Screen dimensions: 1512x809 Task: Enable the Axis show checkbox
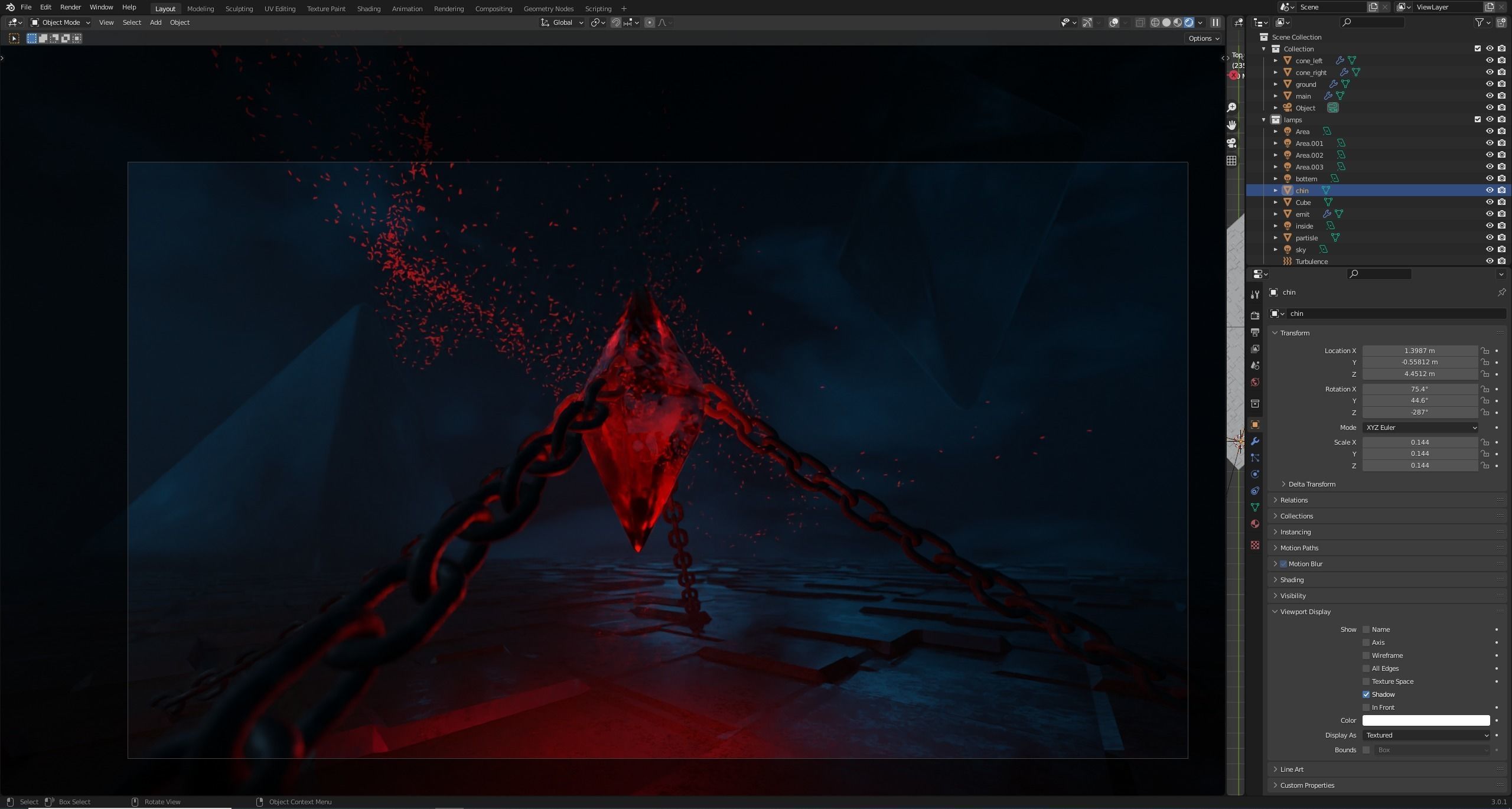pos(1366,642)
